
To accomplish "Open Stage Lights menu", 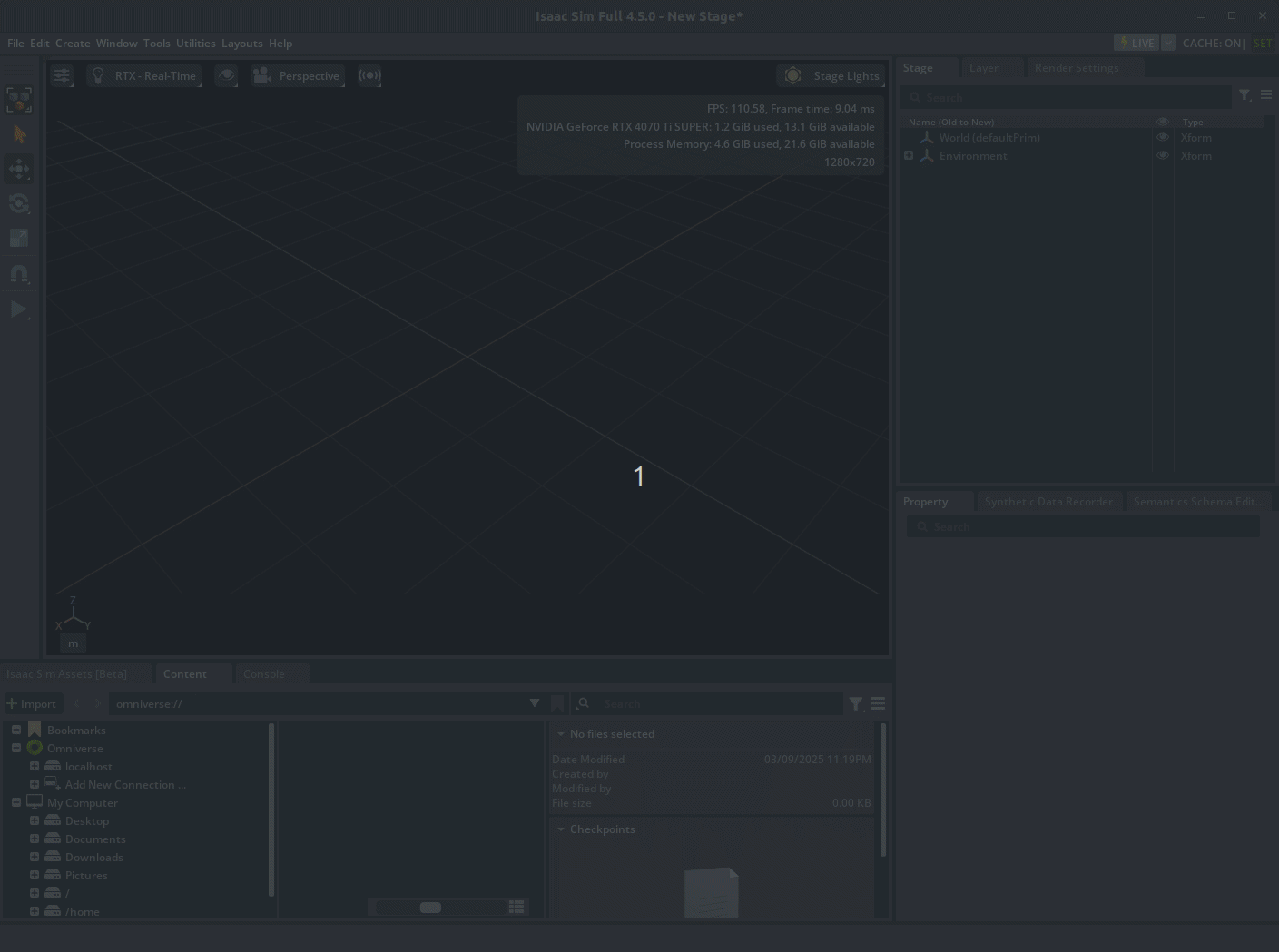I will pos(831,75).
